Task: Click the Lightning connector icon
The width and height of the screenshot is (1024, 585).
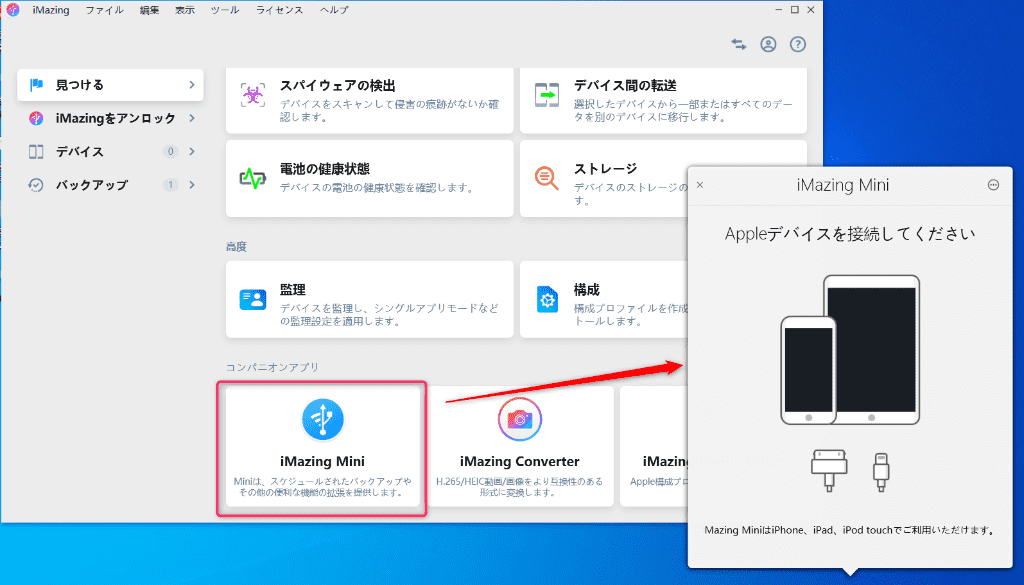Action: coord(881,472)
